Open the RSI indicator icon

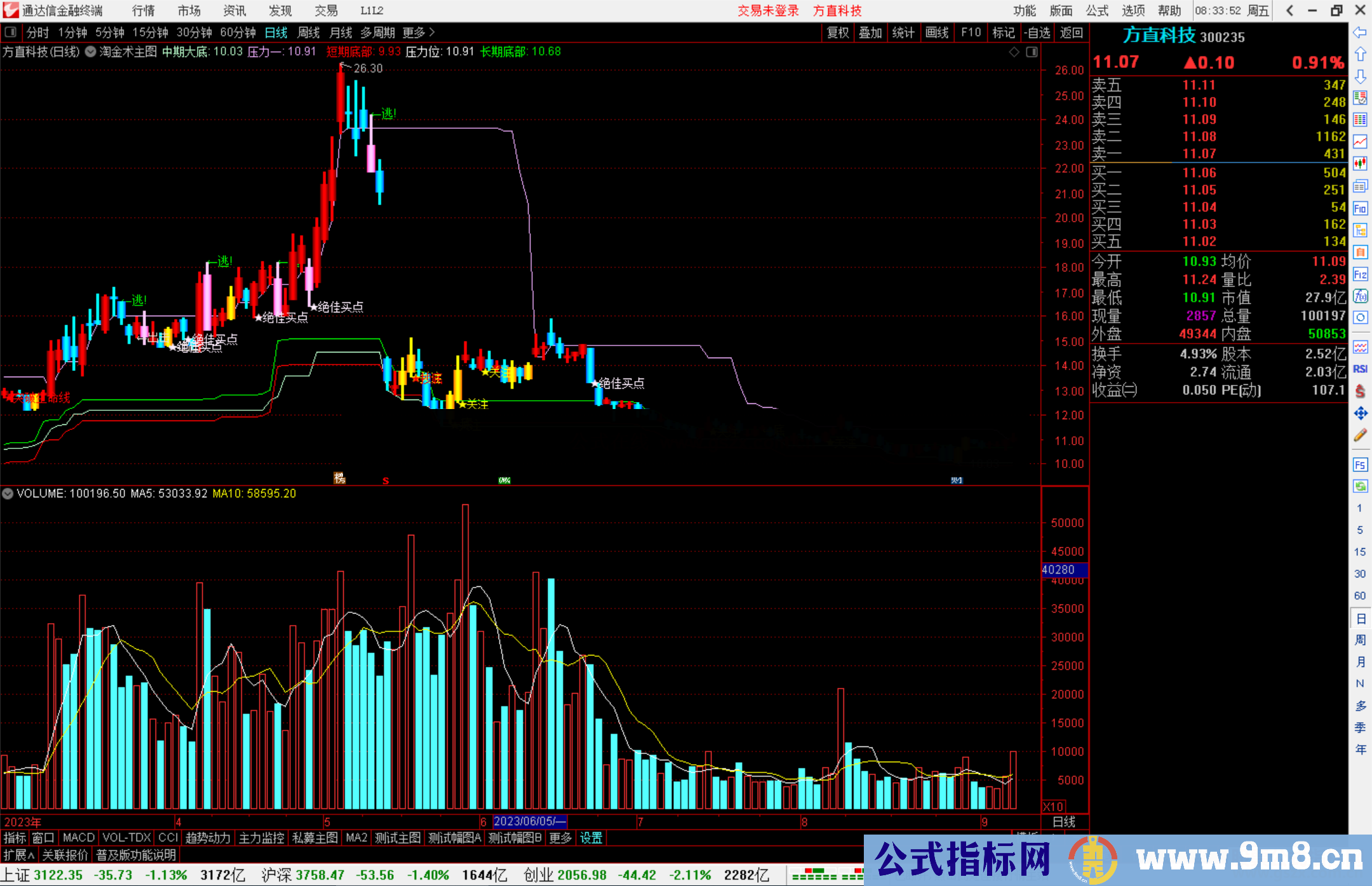[x=1360, y=369]
